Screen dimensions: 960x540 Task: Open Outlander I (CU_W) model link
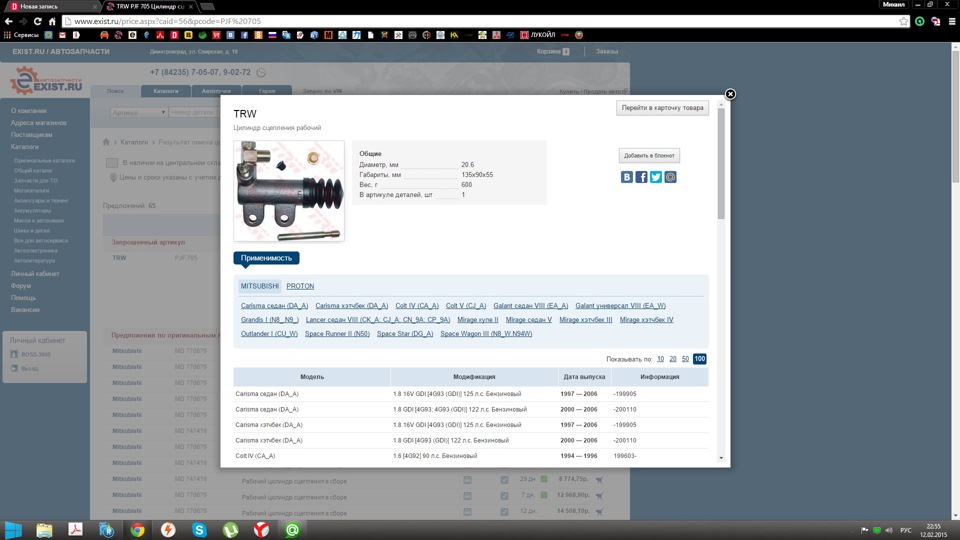269,334
